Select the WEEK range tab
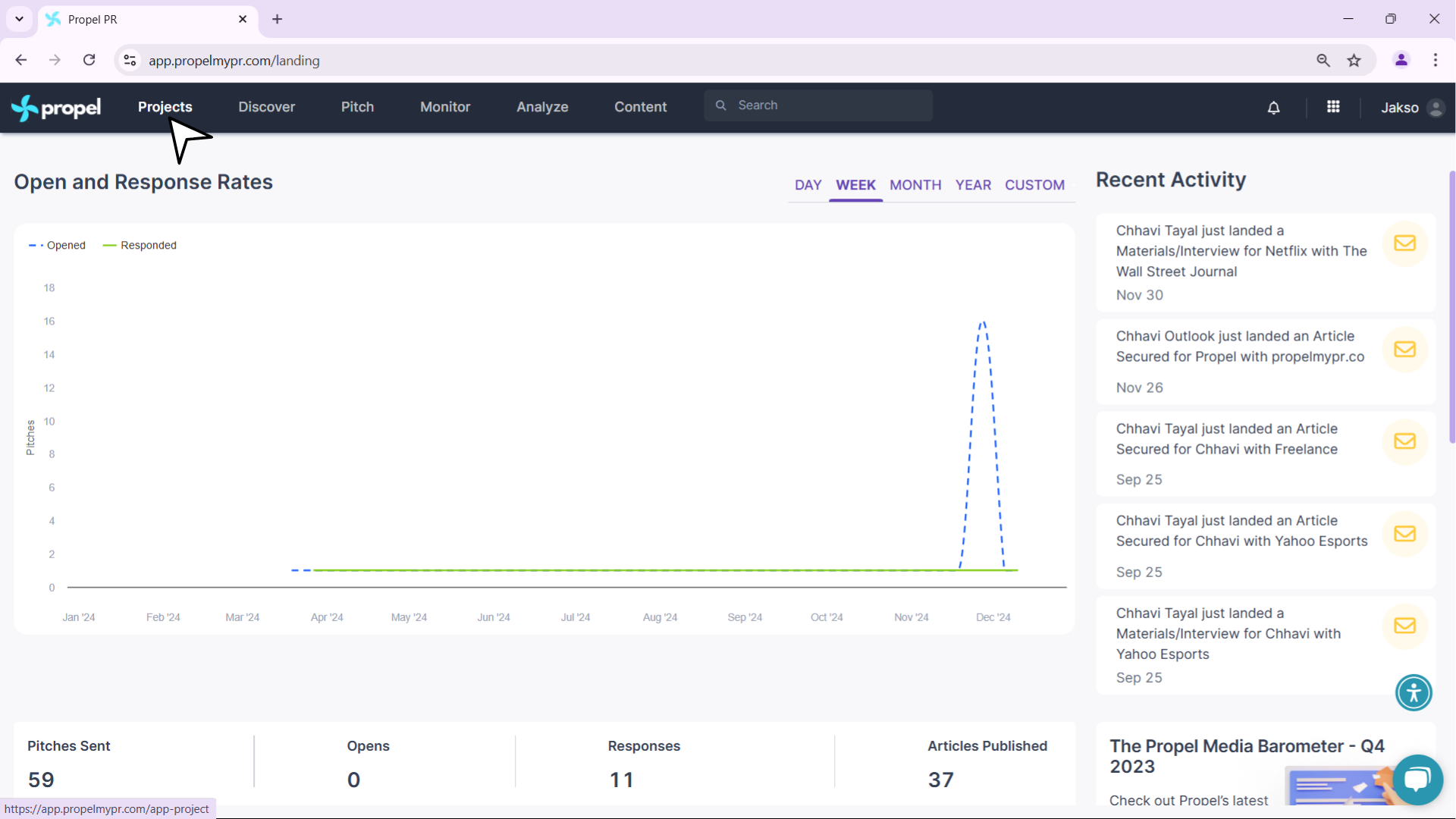Image resolution: width=1456 pixels, height=819 pixels. [856, 185]
